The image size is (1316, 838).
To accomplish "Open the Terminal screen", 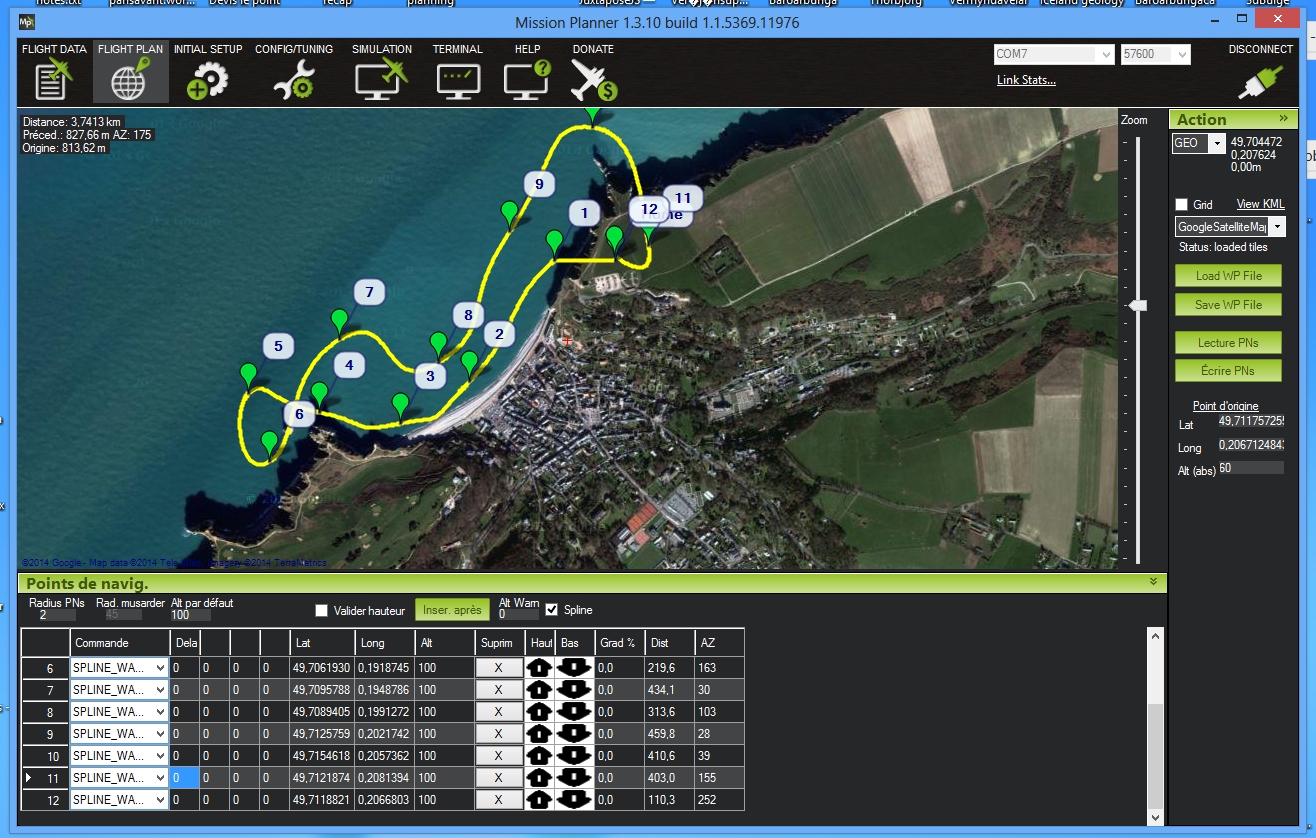I will pos(458,72).
